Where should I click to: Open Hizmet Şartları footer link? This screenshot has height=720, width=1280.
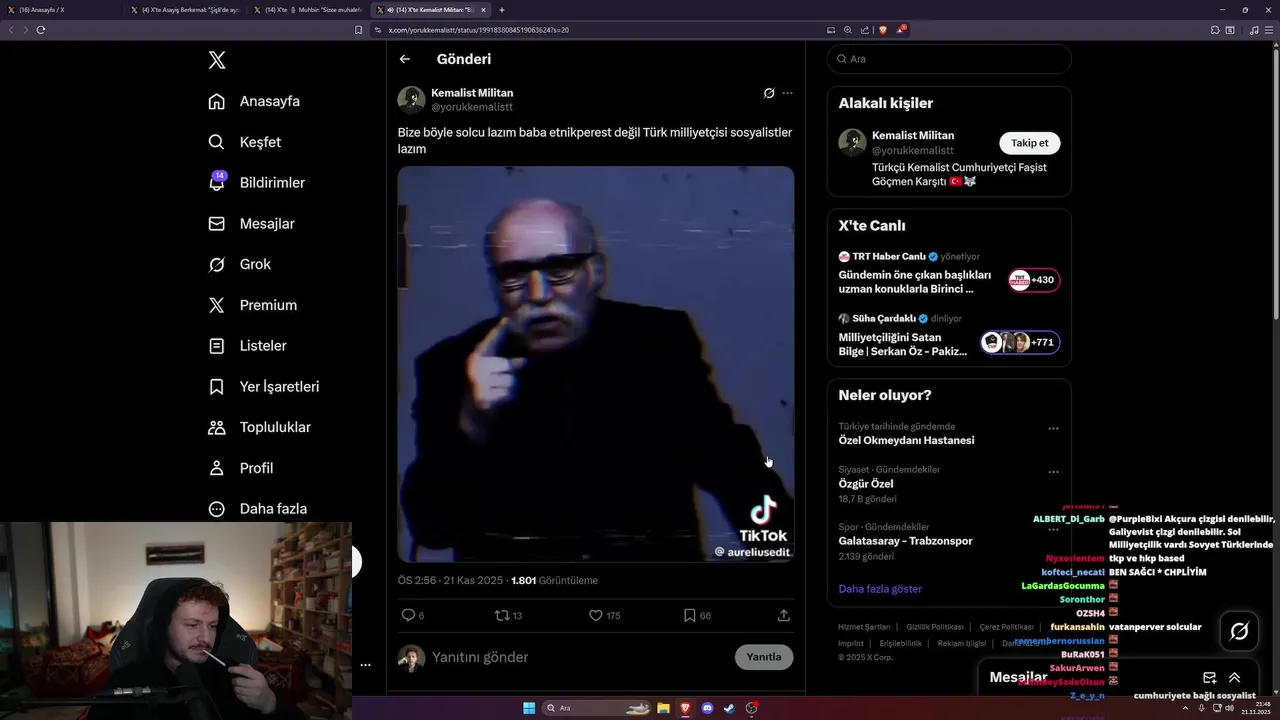tap(864, 627)
